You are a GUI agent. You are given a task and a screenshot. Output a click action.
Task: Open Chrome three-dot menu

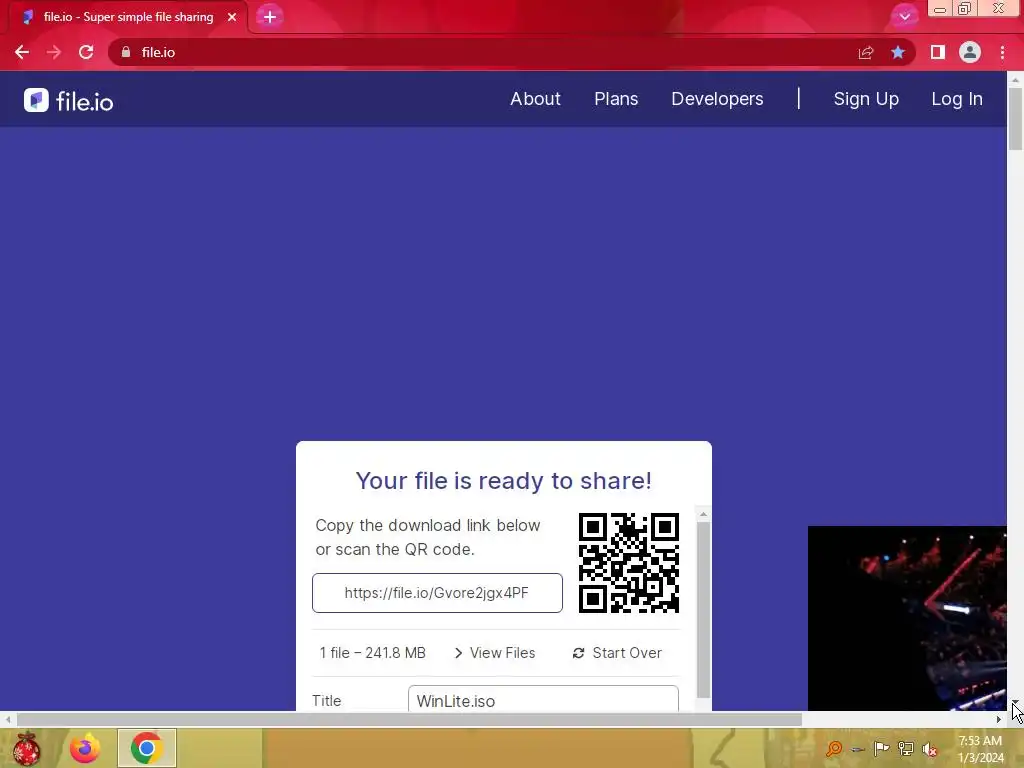click(1002, 52)
